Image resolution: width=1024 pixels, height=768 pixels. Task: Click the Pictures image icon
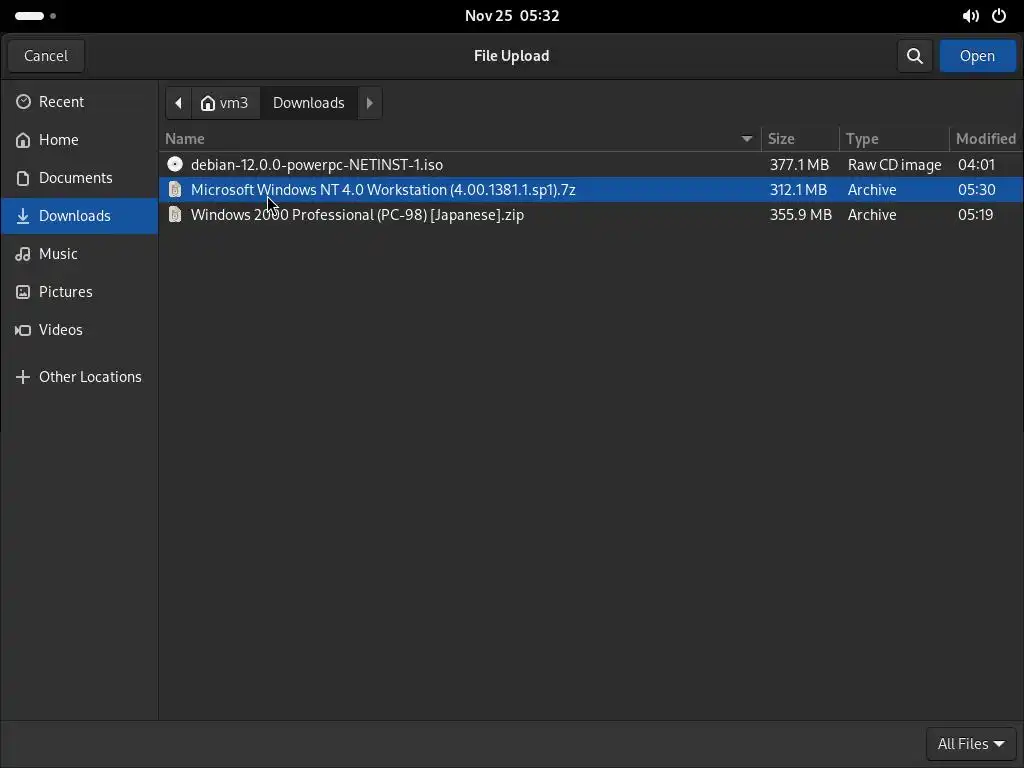23,292
